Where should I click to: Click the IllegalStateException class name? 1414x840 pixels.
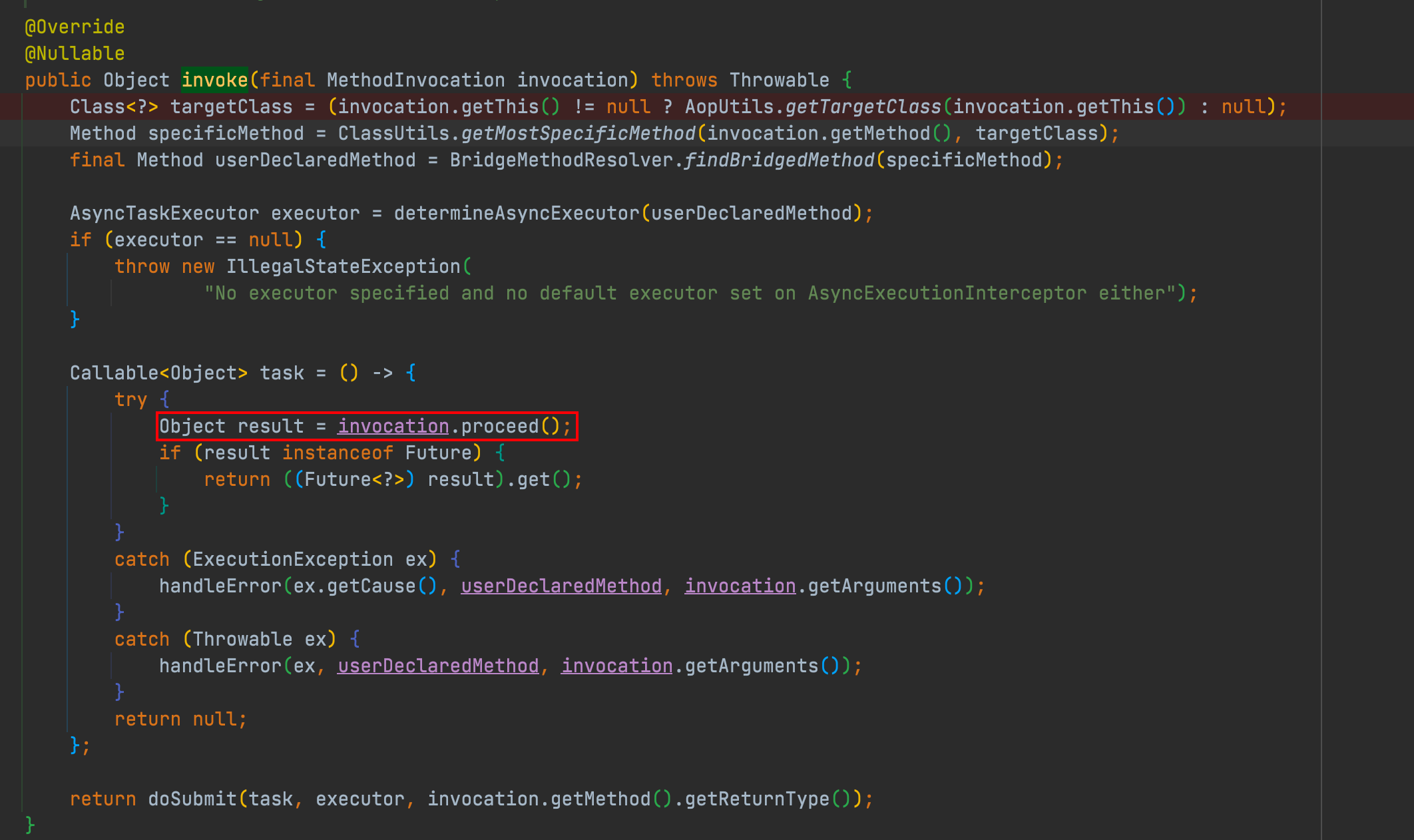tap(344, 266)
